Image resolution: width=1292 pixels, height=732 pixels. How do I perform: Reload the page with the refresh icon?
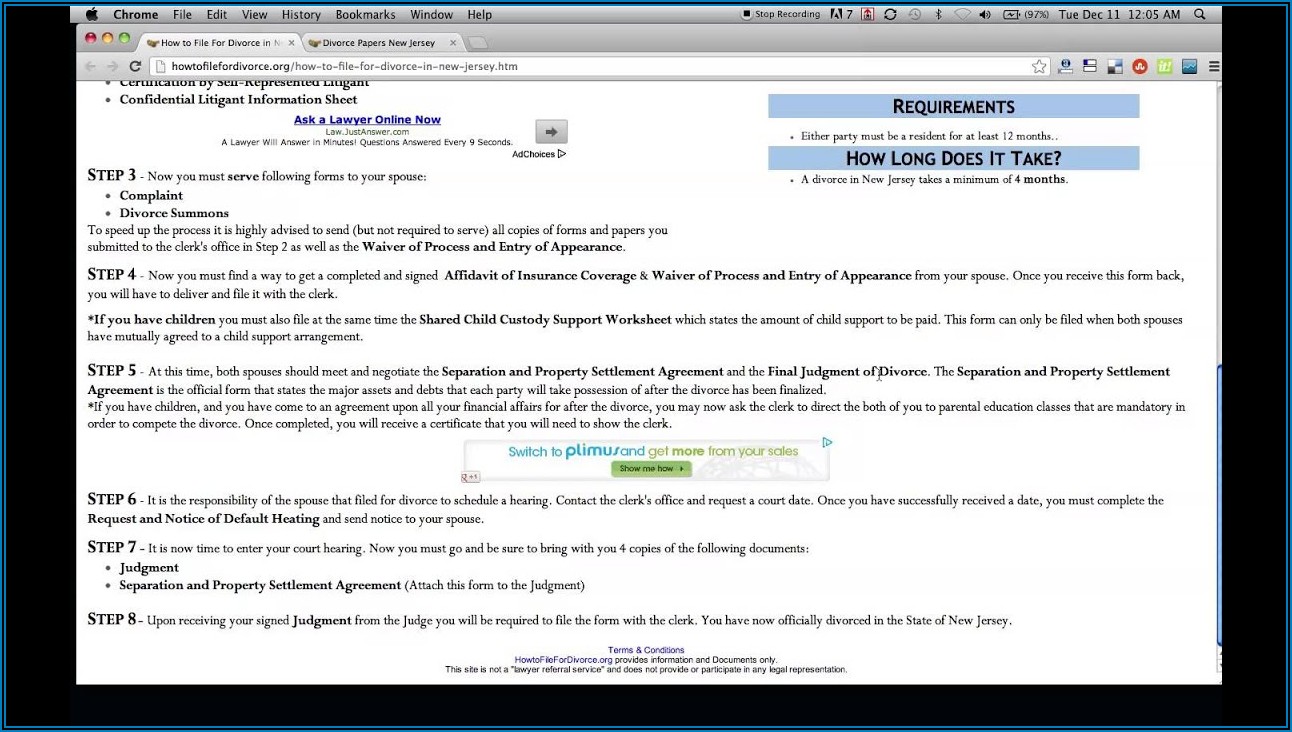click(x=135, y=67)
